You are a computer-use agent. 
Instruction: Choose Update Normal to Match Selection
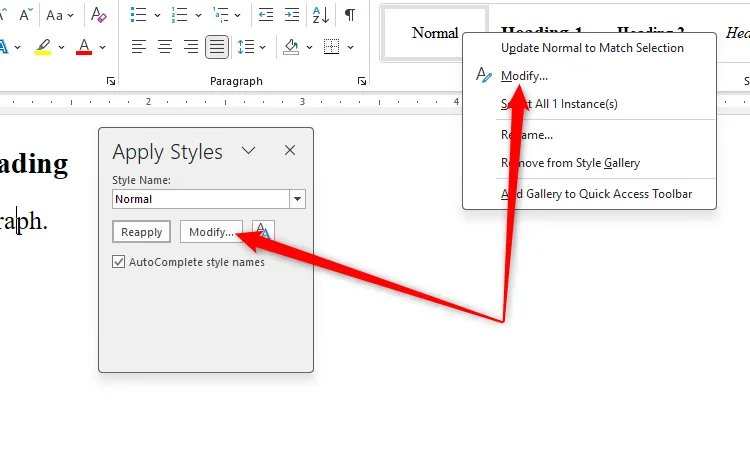pyautogui.click(x=592, y=48)
